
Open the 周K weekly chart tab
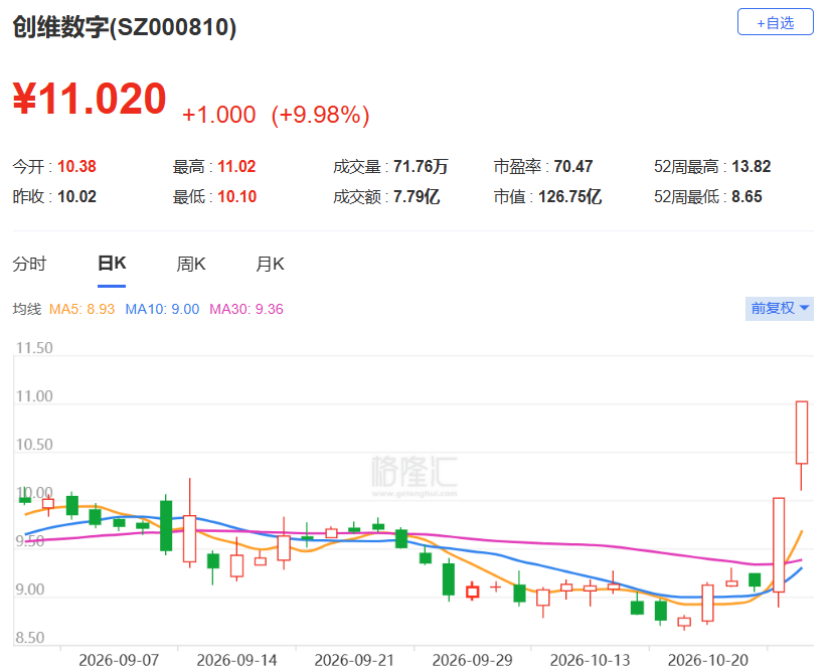pos(191,264)
